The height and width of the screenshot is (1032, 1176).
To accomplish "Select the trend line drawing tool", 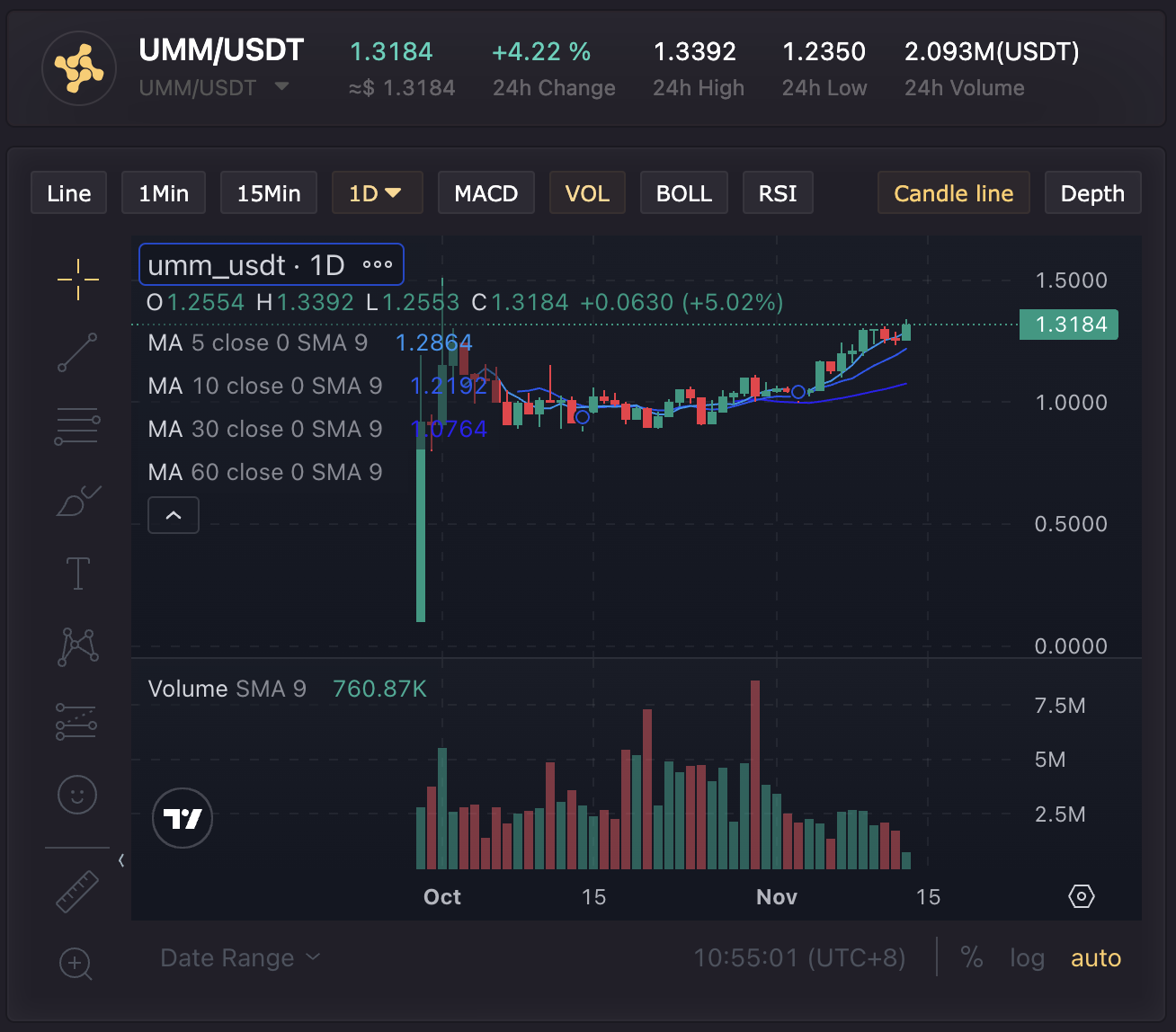I will [78, 351].
